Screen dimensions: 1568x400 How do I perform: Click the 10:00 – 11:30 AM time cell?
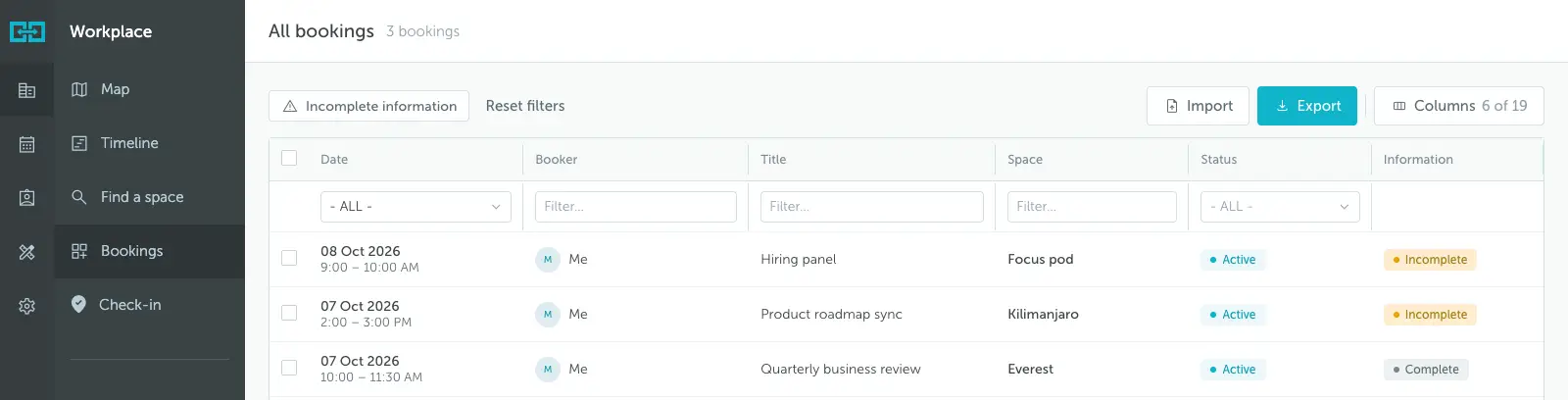point(371,377)
